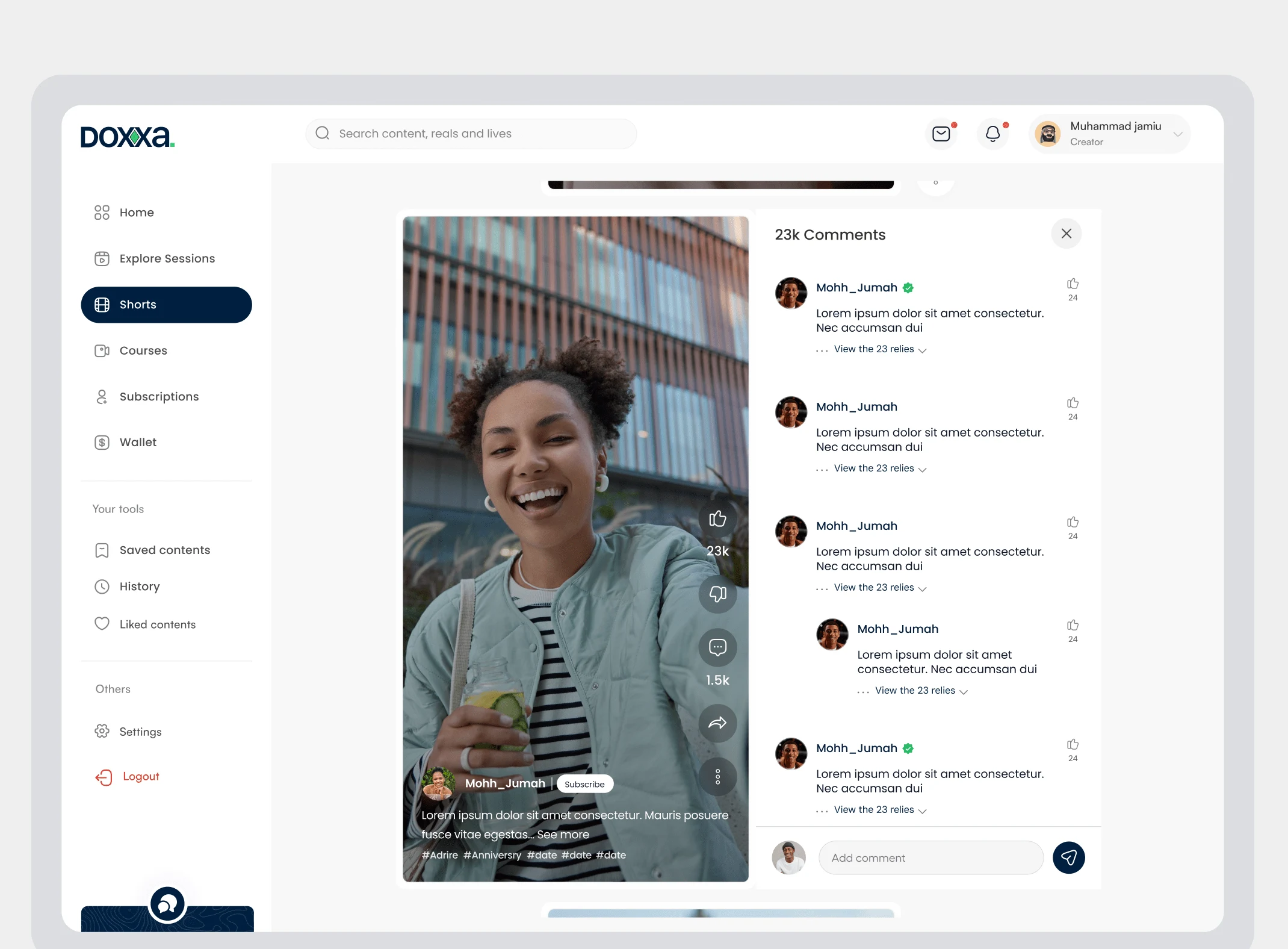Dislike the video with thumbs-down icon
Screen dimensions: 1288x949
[x=717, y=594]
